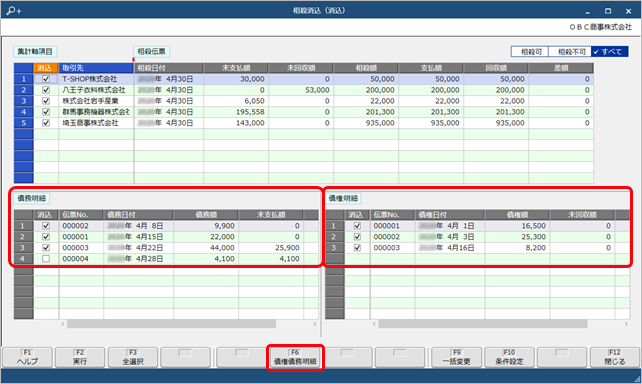The width and height of the screenshot is (642, 384).
Task: Uncheck 債務明細 slip 000002 dated 4月8日
Action: tap(46, 226)
